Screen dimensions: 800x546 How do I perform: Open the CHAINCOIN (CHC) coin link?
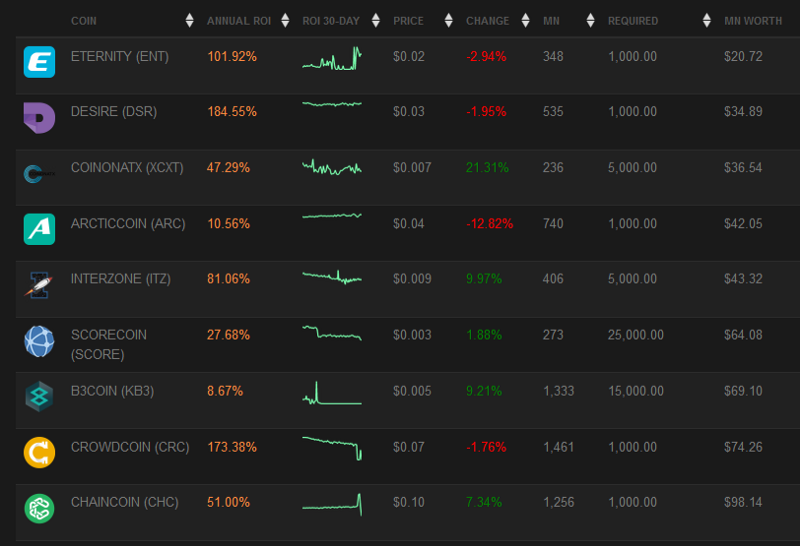pos(124,502)
